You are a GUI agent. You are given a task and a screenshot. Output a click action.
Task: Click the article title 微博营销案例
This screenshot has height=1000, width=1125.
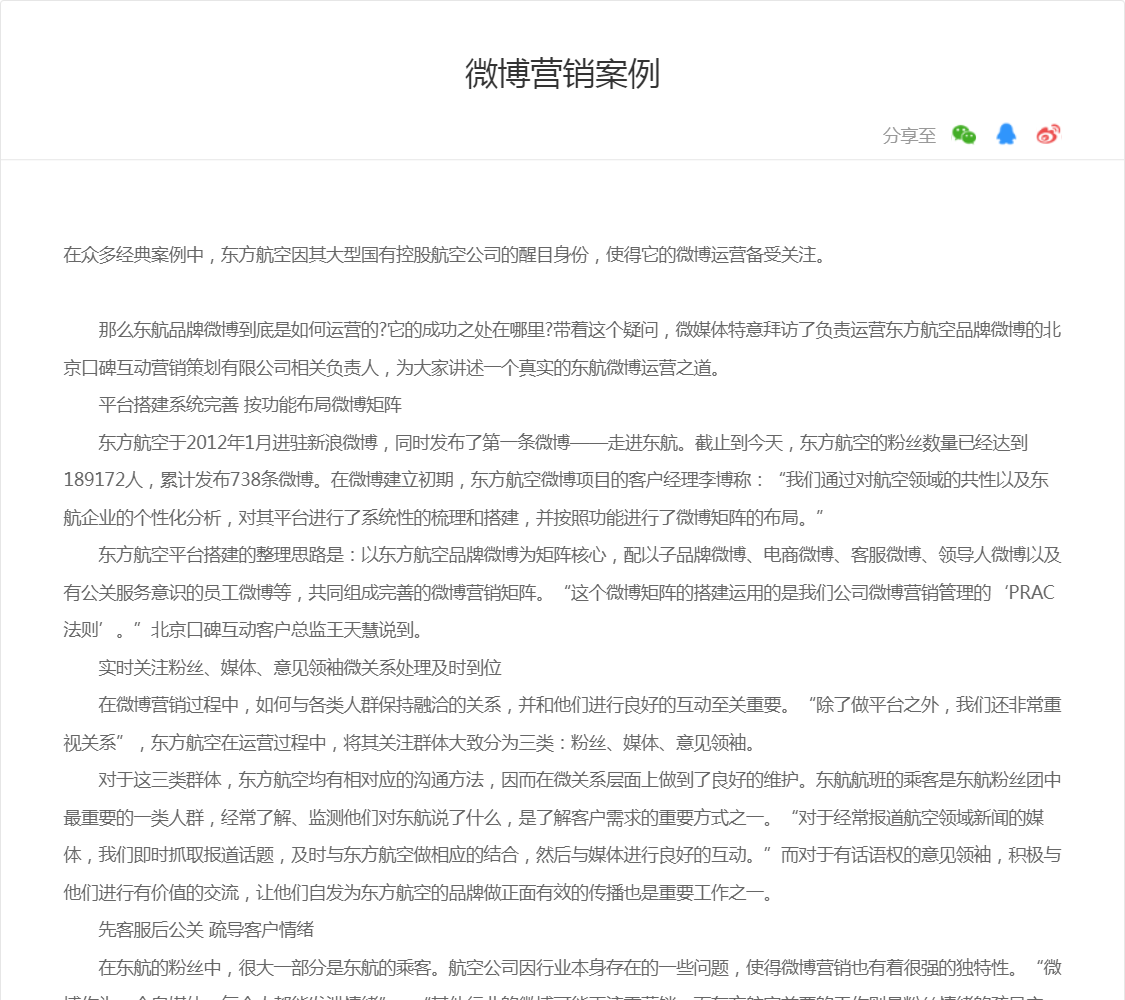562,74
